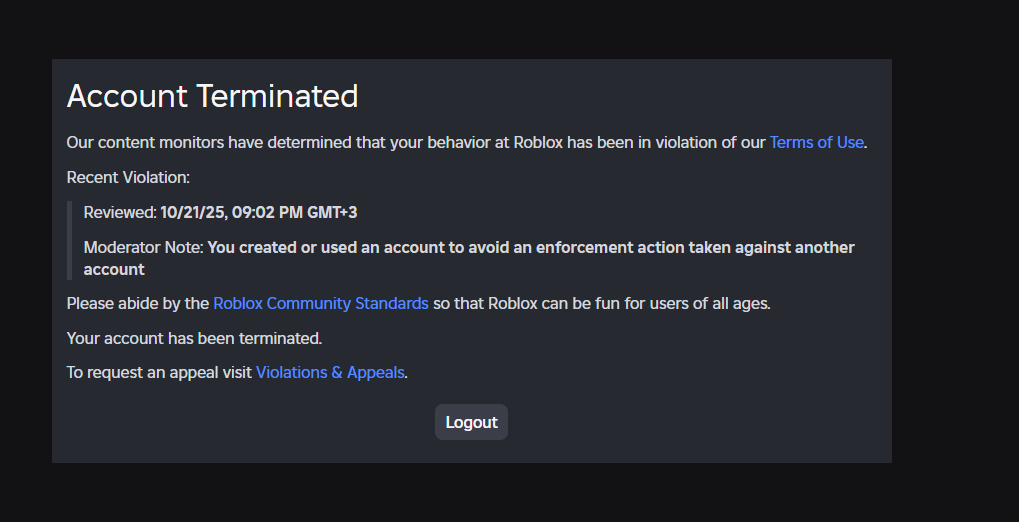Click Your account has been terminated text

(x=194, y=338)
